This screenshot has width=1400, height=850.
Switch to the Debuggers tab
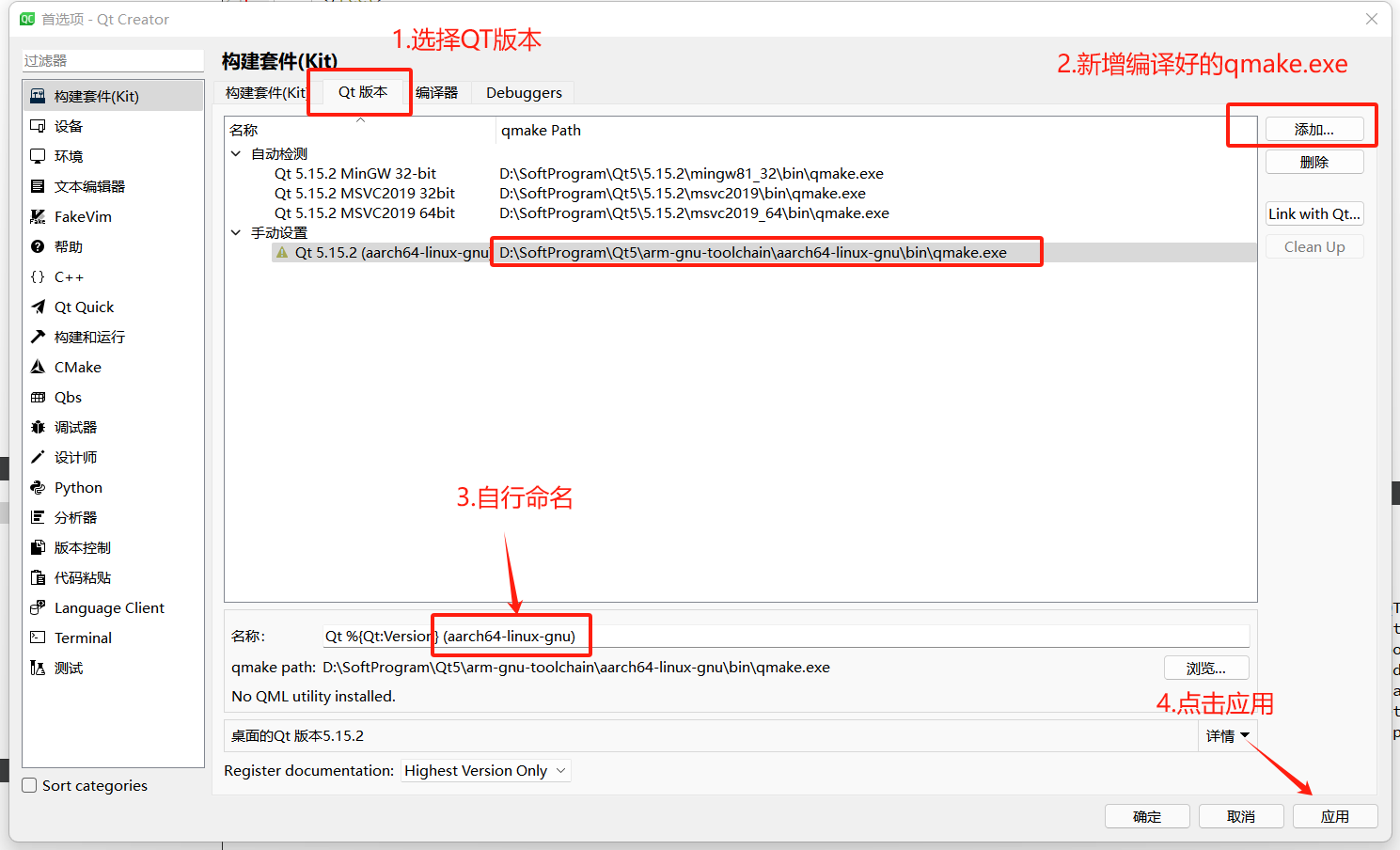tap(524, 92)
